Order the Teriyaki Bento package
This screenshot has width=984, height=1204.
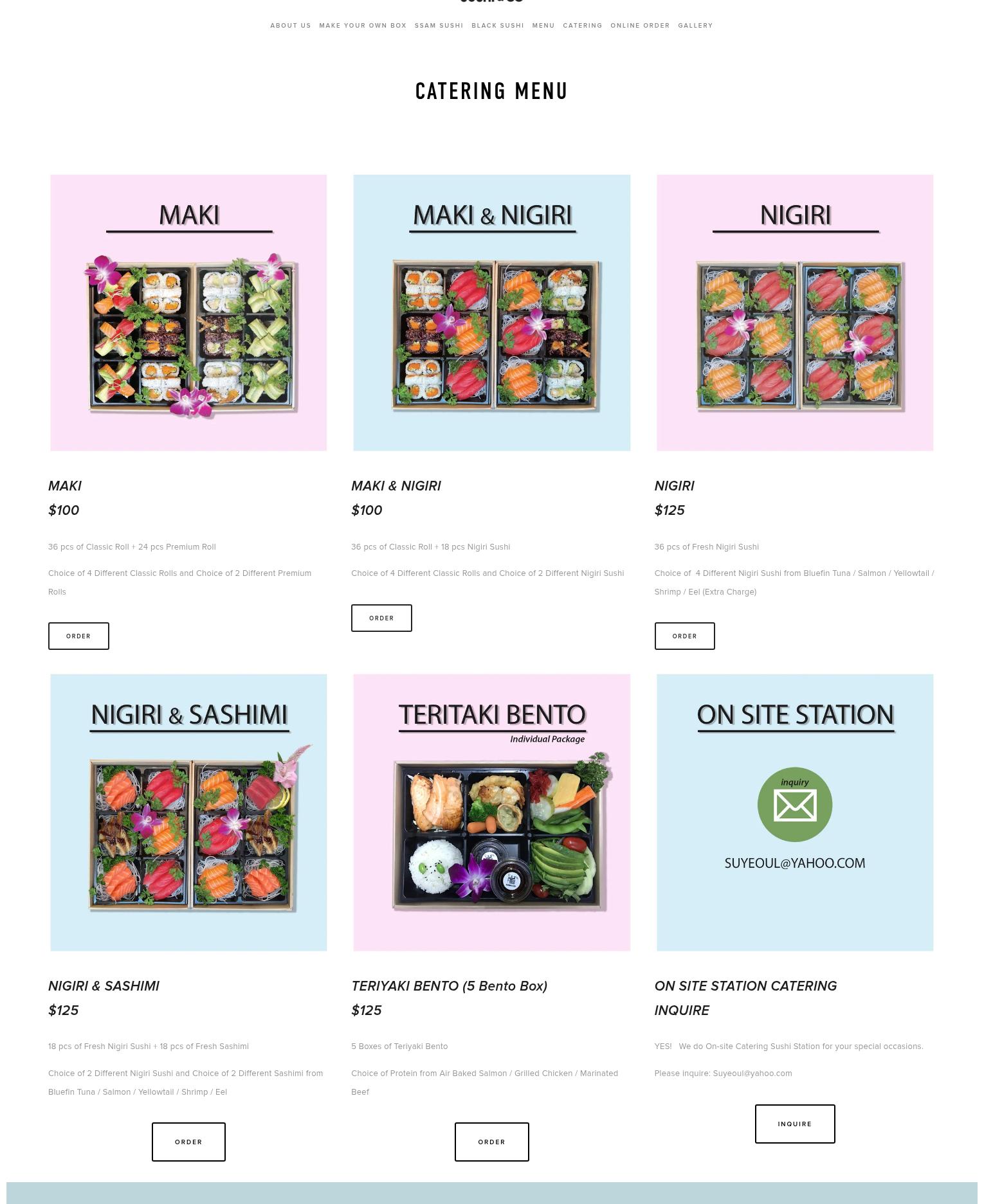click(x=491, y=1142)
